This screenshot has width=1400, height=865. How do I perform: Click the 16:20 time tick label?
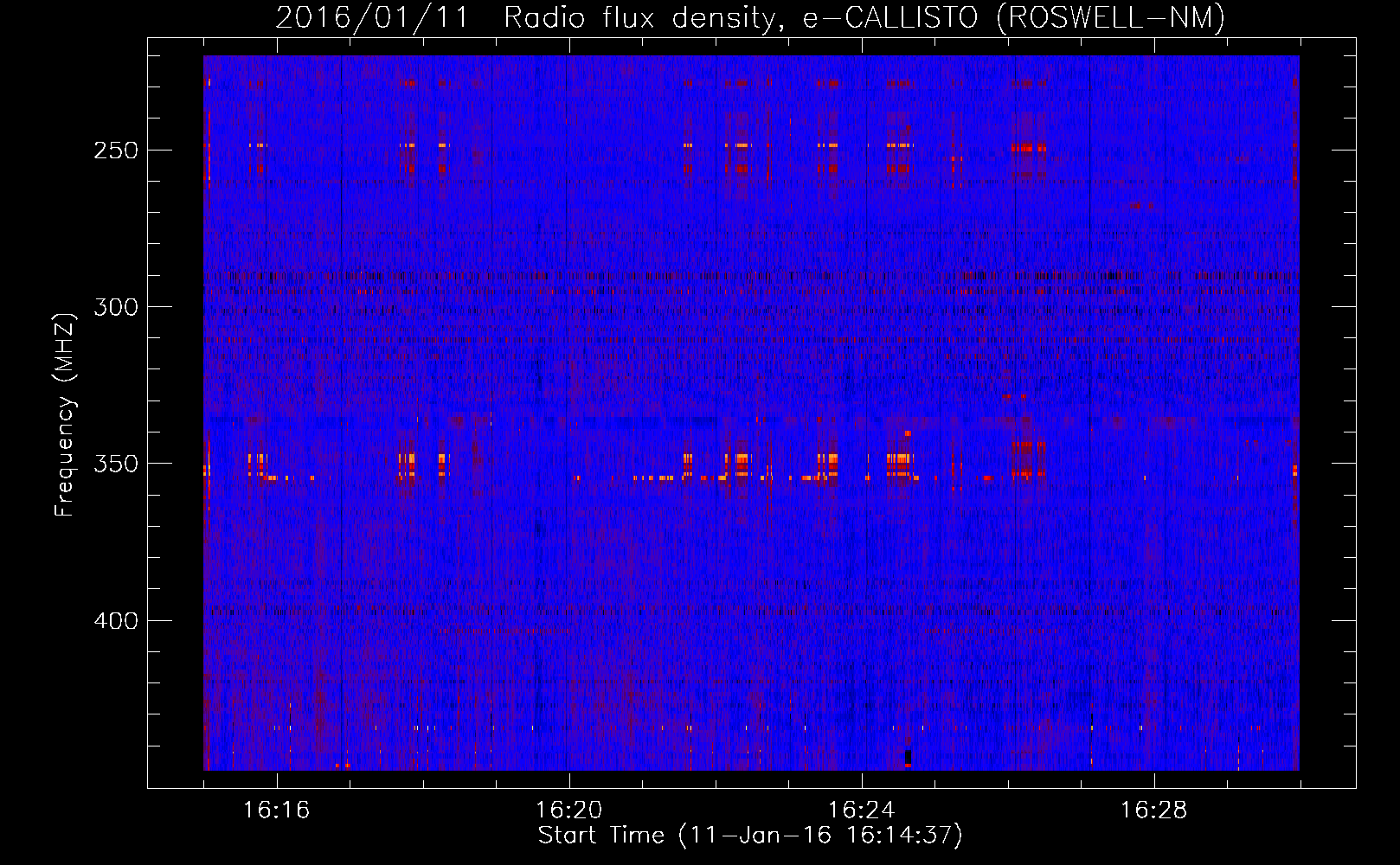[x=568, y=811]
